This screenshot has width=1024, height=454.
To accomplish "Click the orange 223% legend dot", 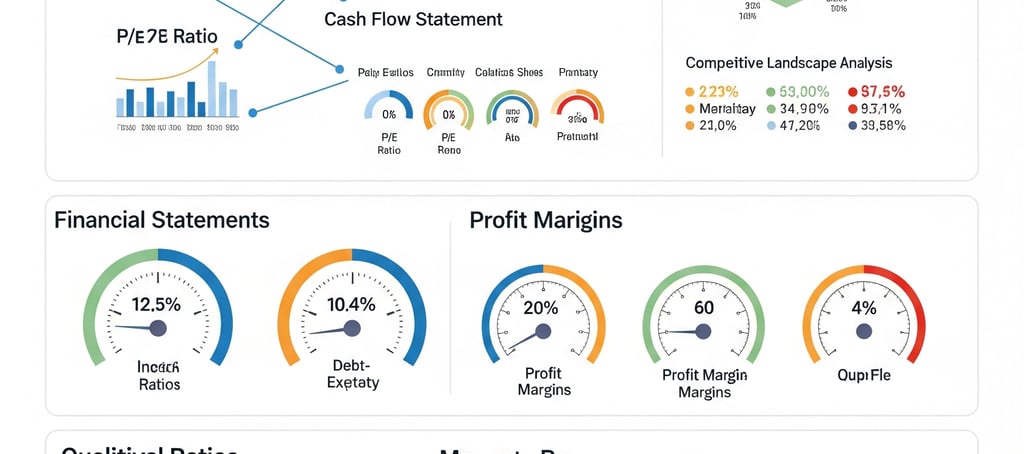I will [689, 92].
